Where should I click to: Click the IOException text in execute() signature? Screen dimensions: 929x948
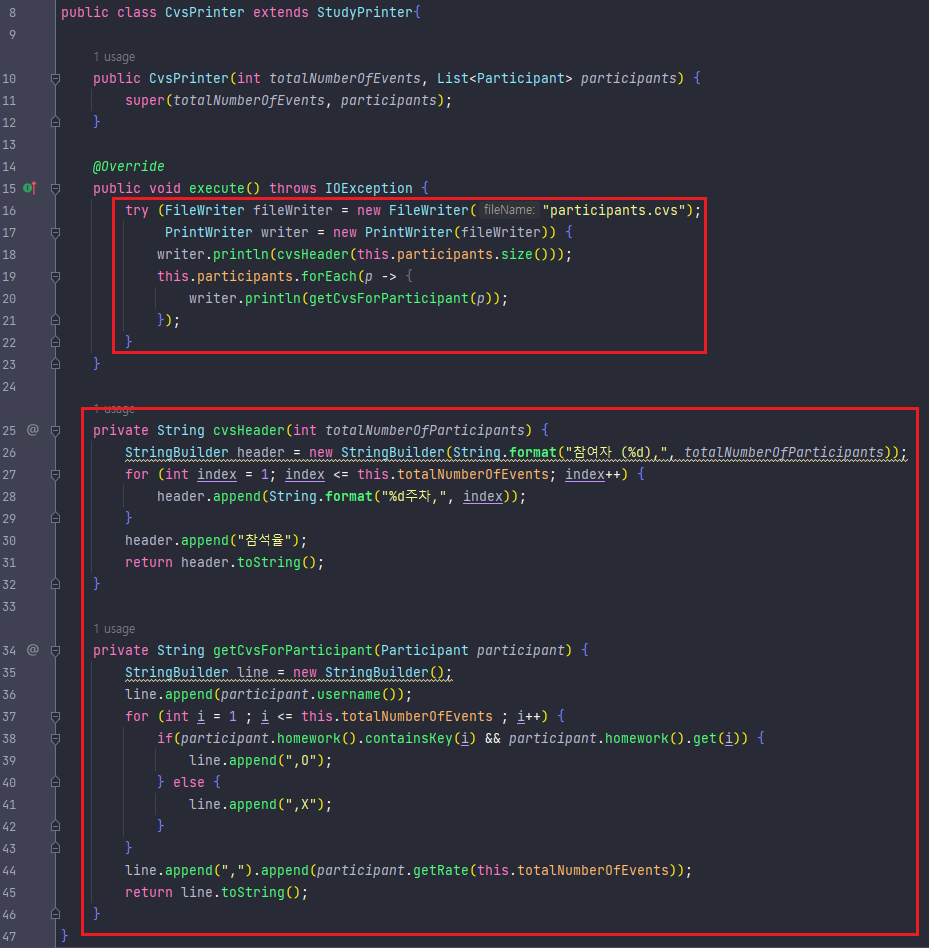[369, 189]
